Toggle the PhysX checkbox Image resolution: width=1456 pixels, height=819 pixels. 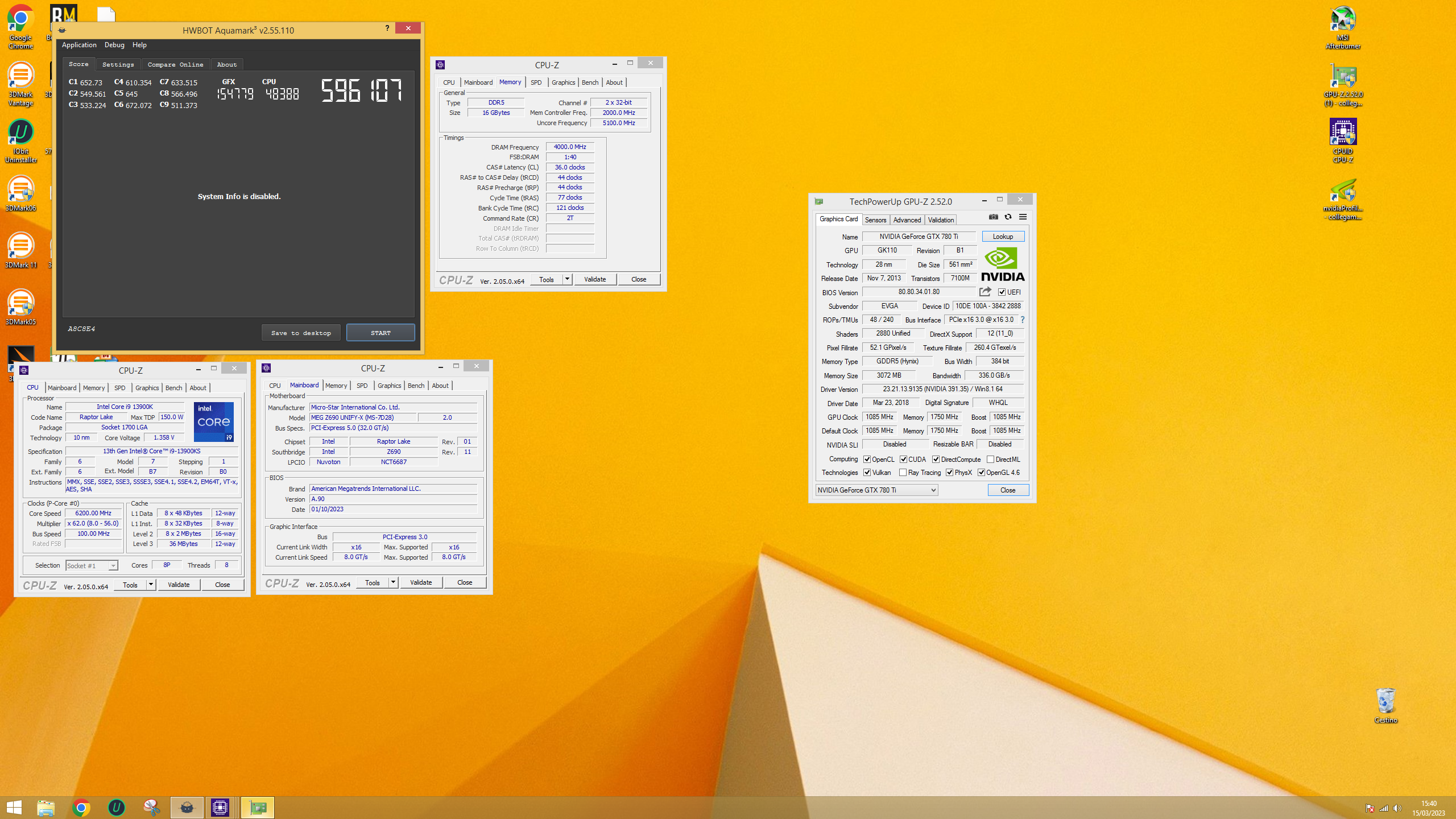[x=949, y=473]
